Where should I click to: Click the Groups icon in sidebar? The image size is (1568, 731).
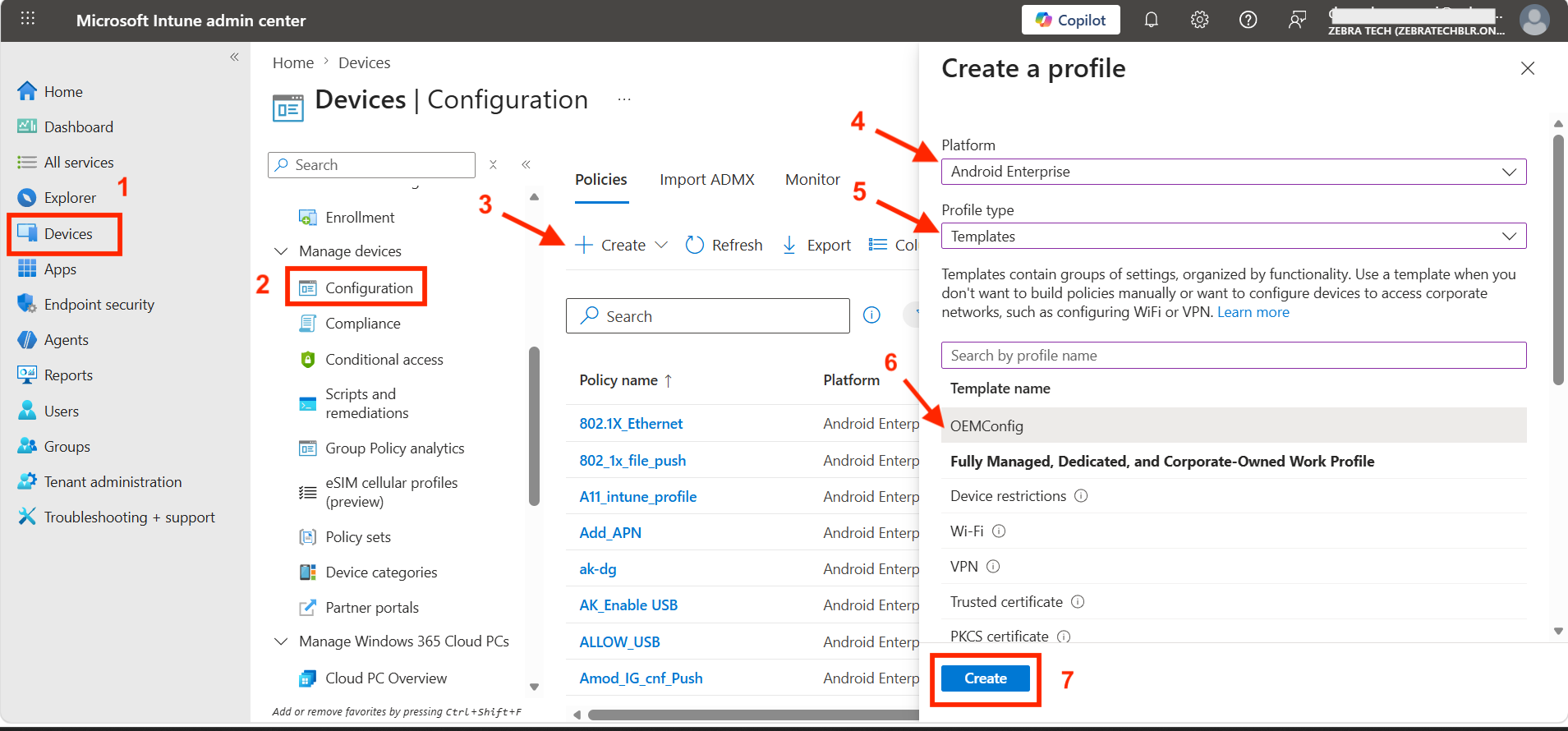pos(27,446)
